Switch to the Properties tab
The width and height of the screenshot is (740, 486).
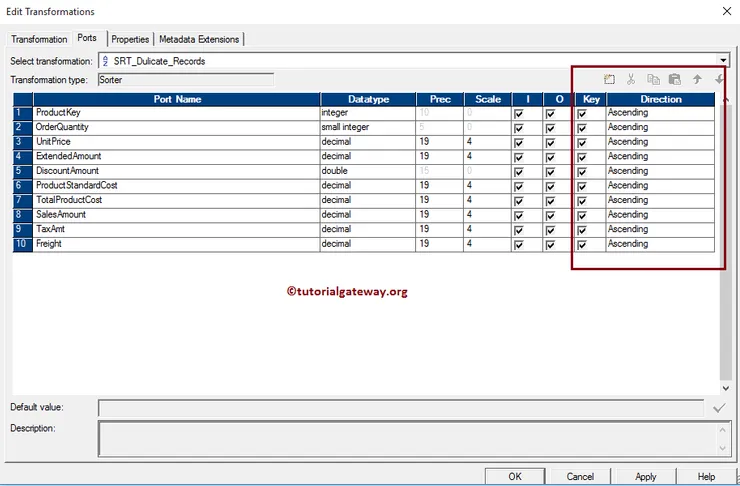[x=130, y=39]
